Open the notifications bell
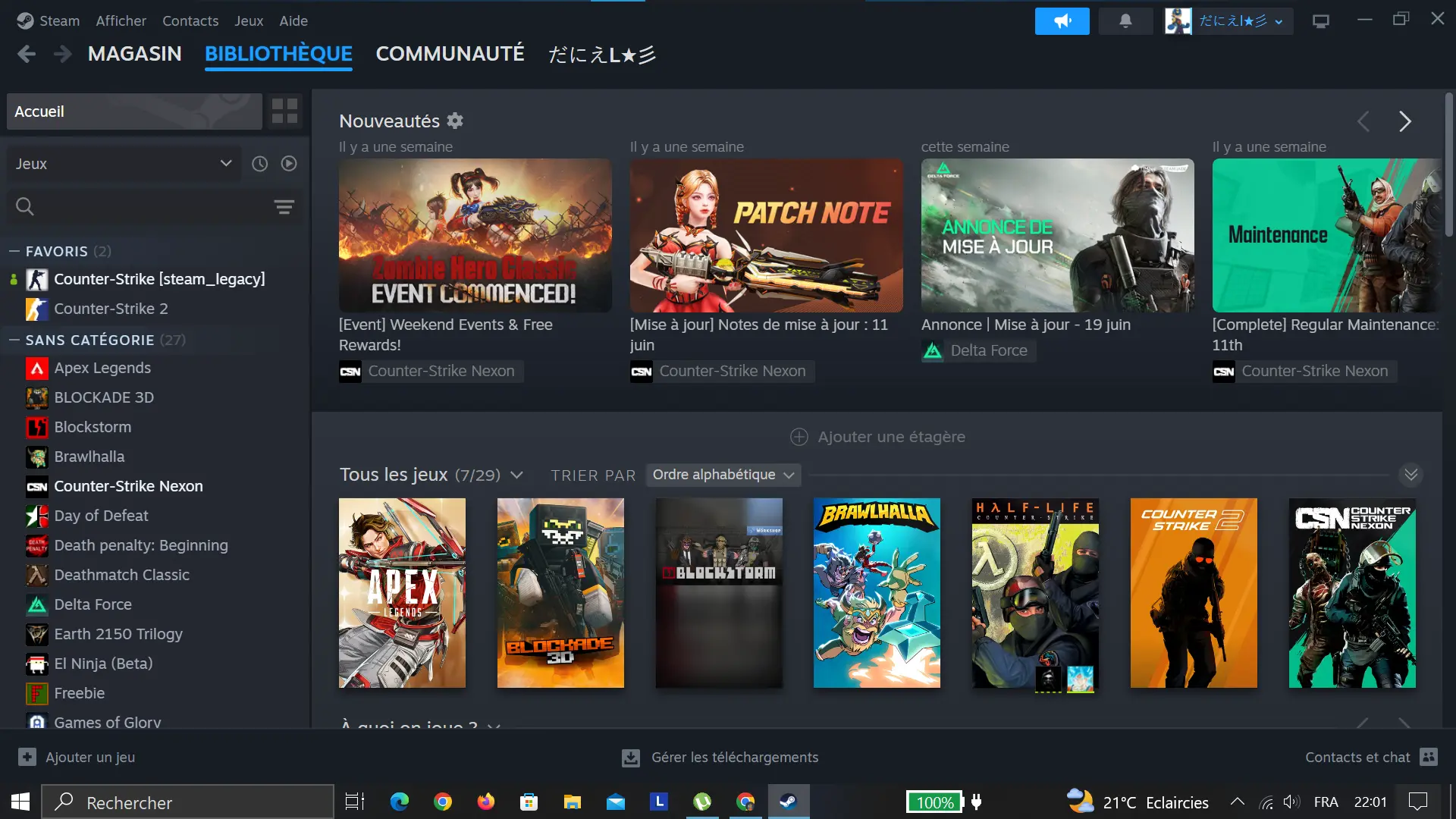Image resolution: width=1456 pixels, height=819 pixels. coord(1125,21)
